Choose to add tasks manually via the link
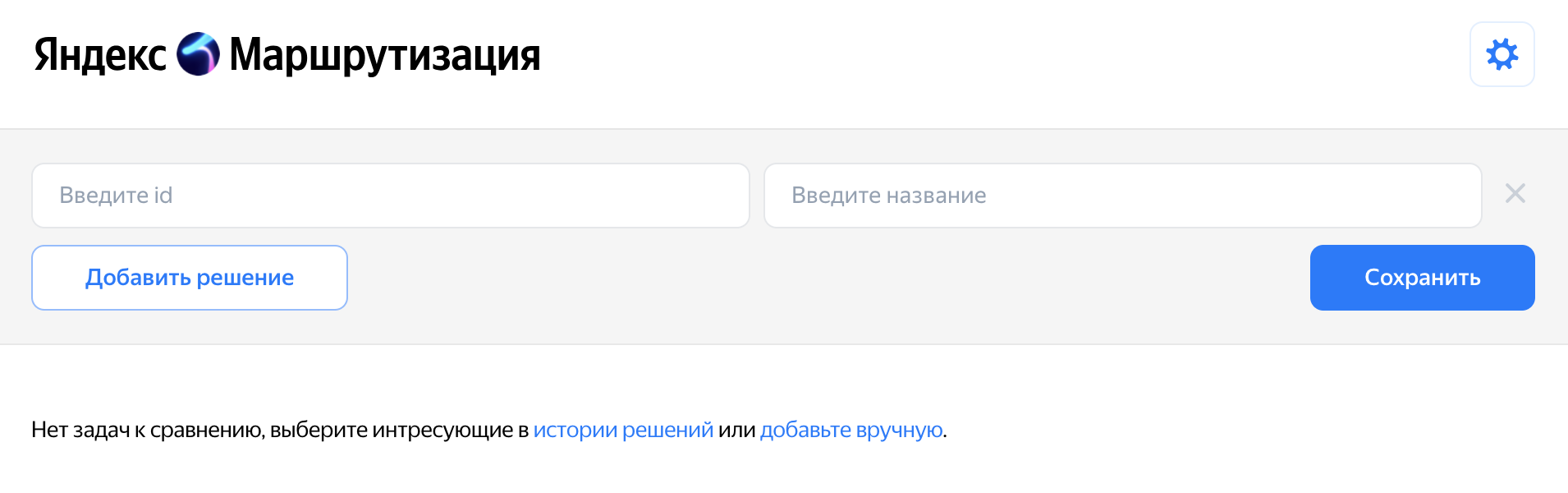This screenshot has width=1568, height=493. [851, 430]
